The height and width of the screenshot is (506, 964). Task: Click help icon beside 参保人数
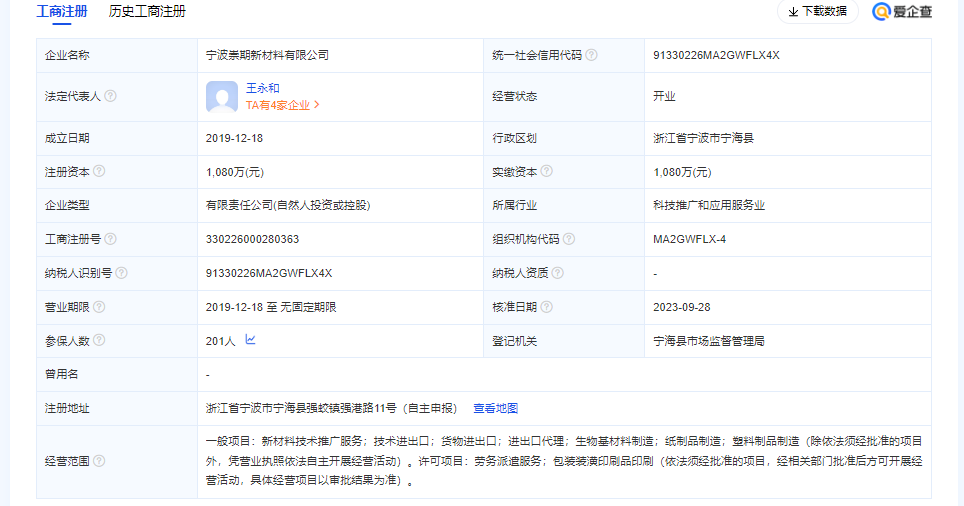tap(99, 340)
